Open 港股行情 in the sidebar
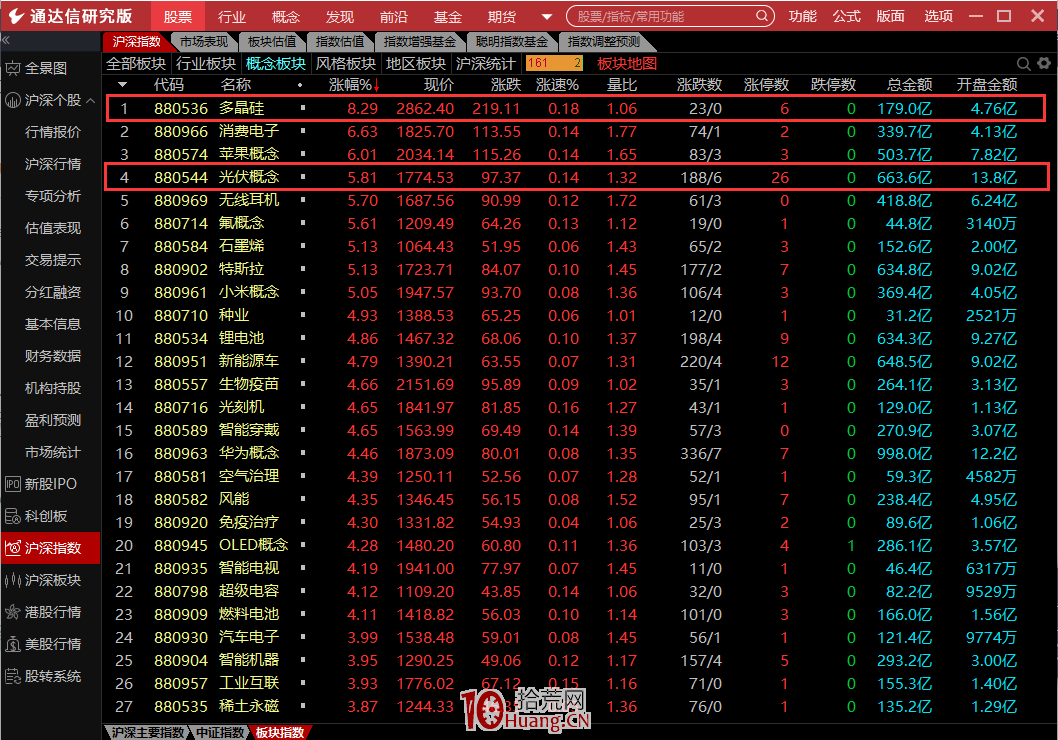Screen dimensions: 1058x740 tap(43, 612)
